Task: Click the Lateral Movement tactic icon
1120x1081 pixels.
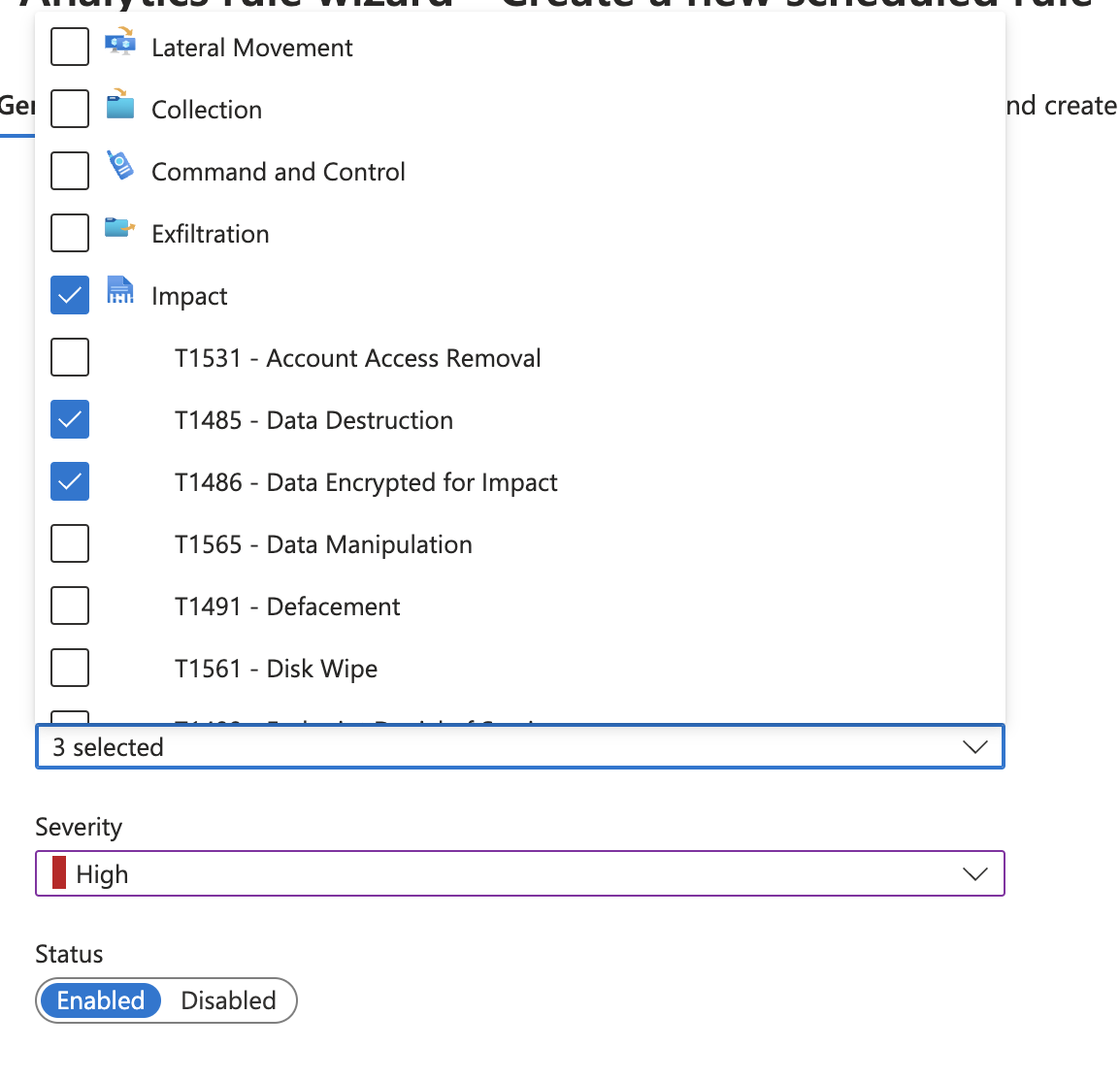Action: tap(120, 46)
